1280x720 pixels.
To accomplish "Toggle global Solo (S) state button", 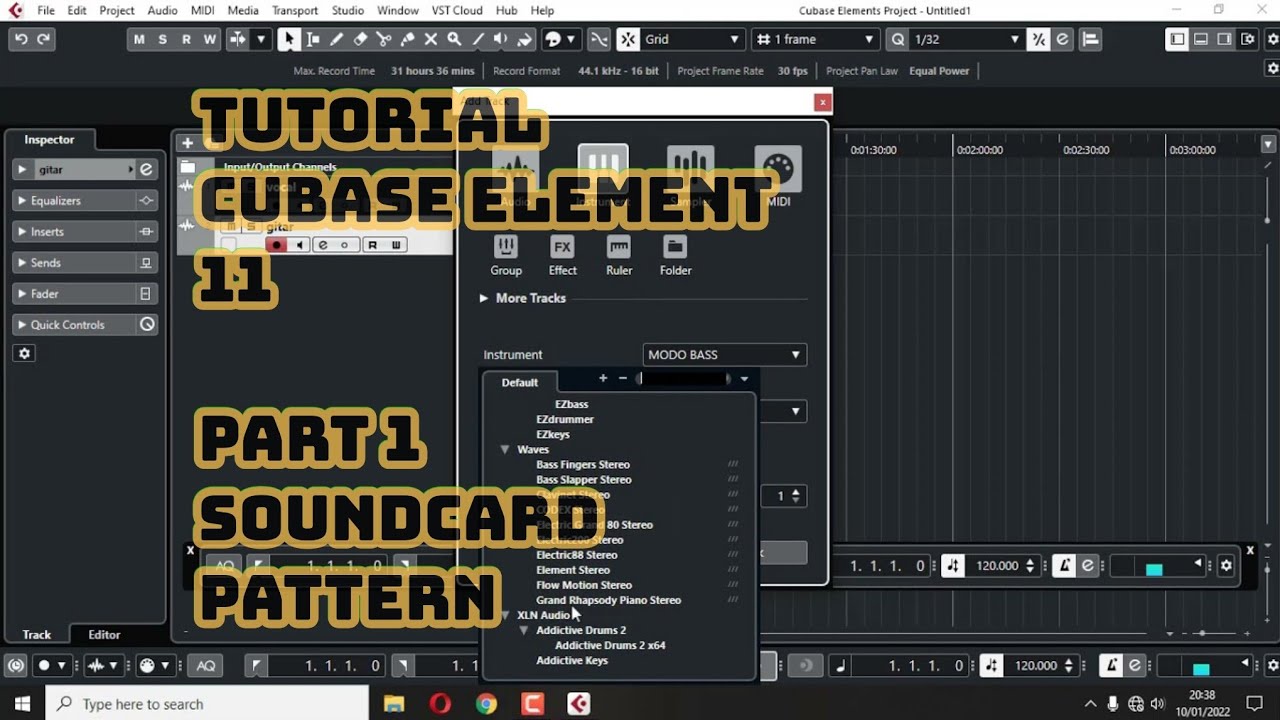I will pos(162,39).
